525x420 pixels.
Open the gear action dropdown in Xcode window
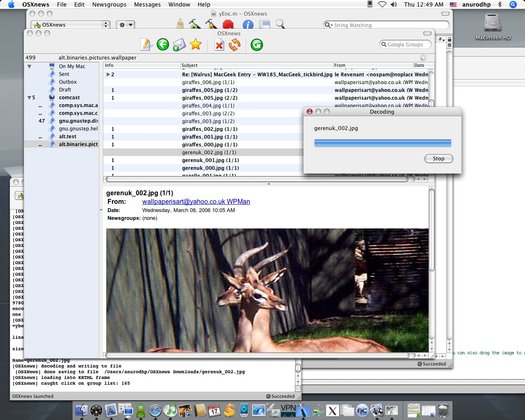coord(126,25)
